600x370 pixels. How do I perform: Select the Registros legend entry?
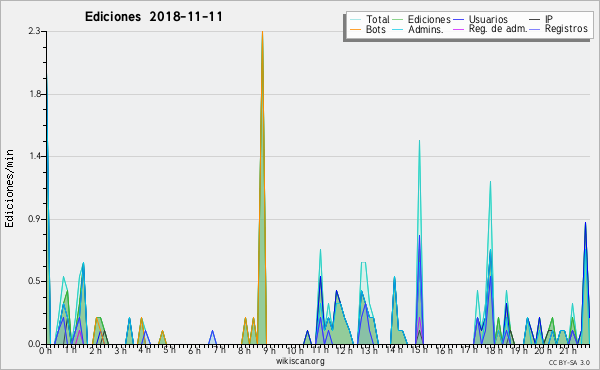pos(559,29)
